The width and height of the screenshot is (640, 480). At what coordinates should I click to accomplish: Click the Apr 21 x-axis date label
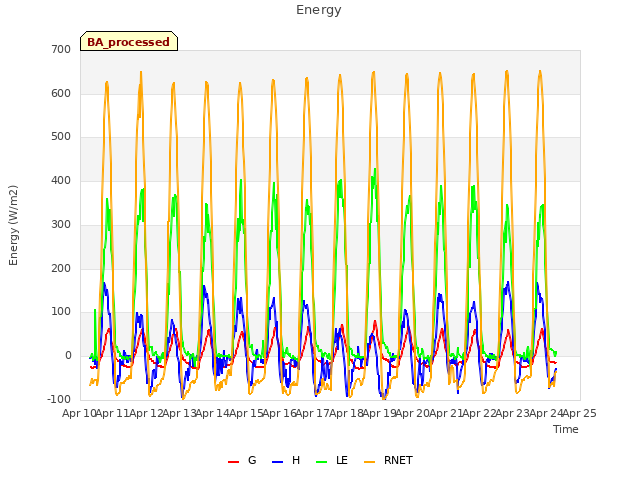pos(446,413)
